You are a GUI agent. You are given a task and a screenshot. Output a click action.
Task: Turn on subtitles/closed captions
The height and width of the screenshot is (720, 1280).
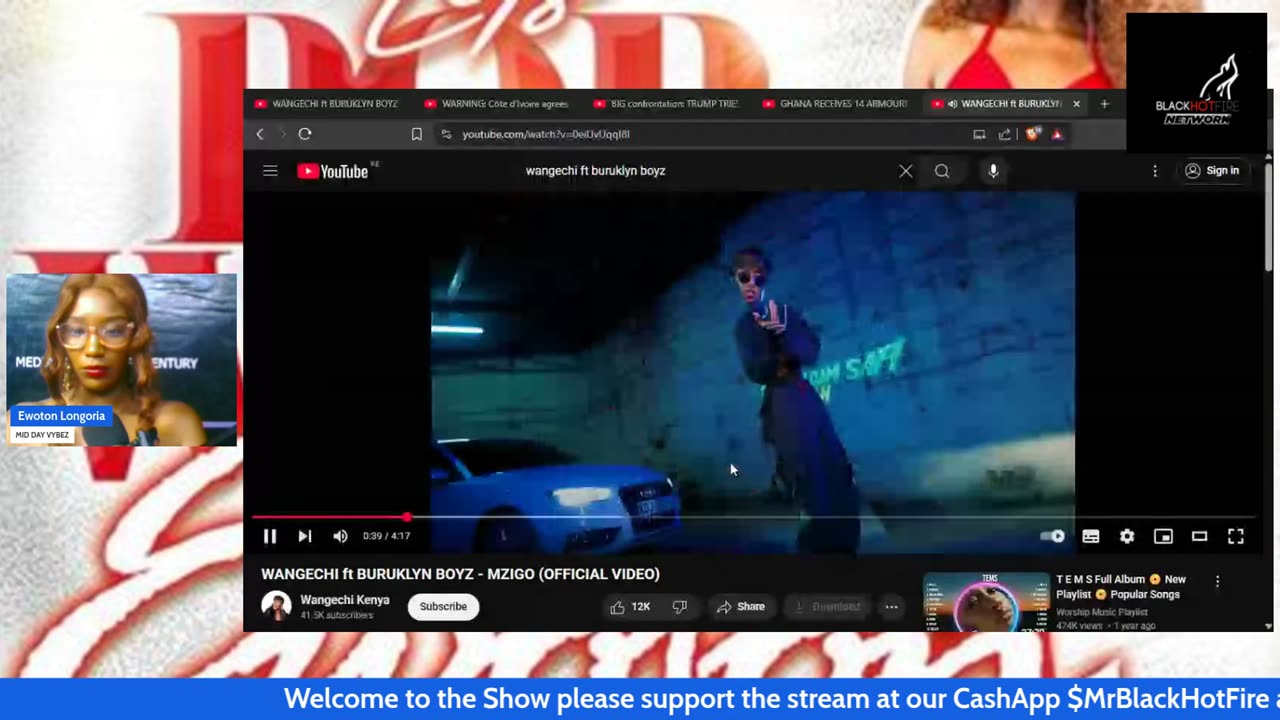[x=1091, y=536]
